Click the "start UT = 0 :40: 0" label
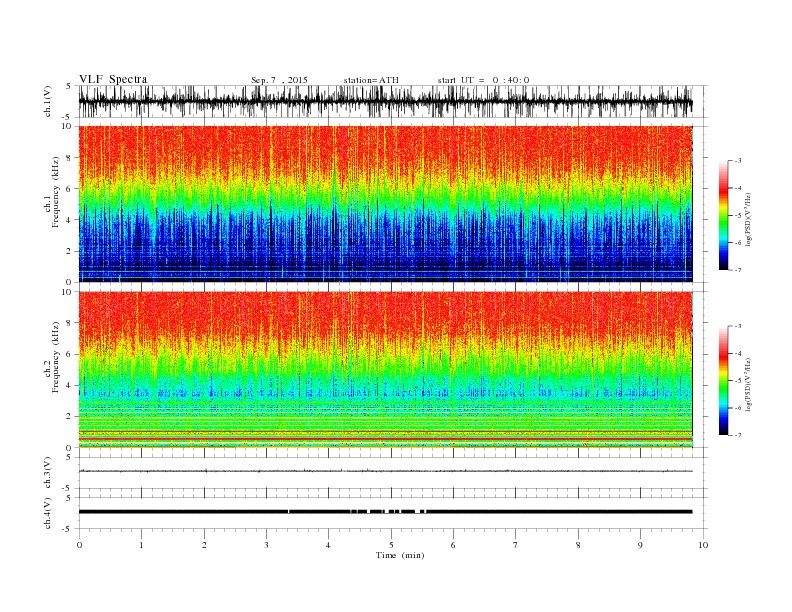This screenshot has height=612, width=792. [x=483, y=80]
